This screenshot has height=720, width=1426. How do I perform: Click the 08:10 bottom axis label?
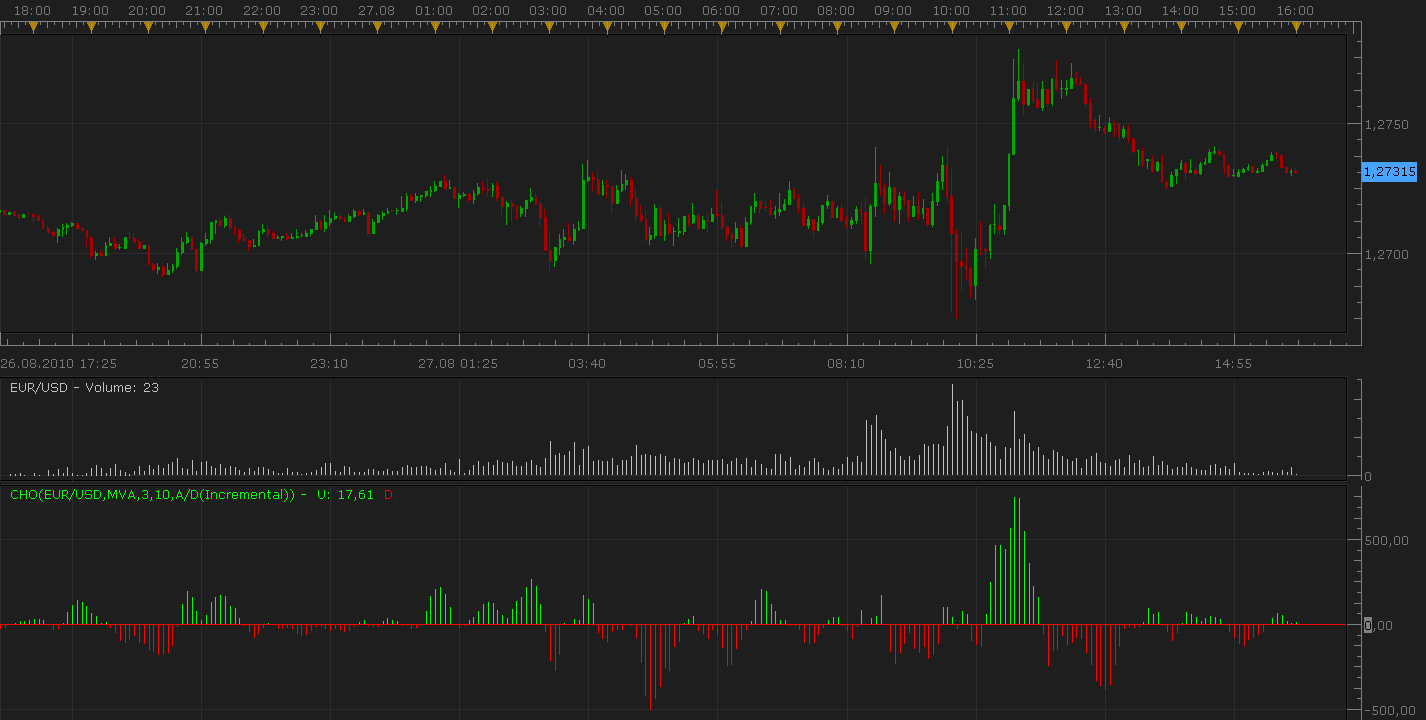pyautogui.click(x=846, y=364)
